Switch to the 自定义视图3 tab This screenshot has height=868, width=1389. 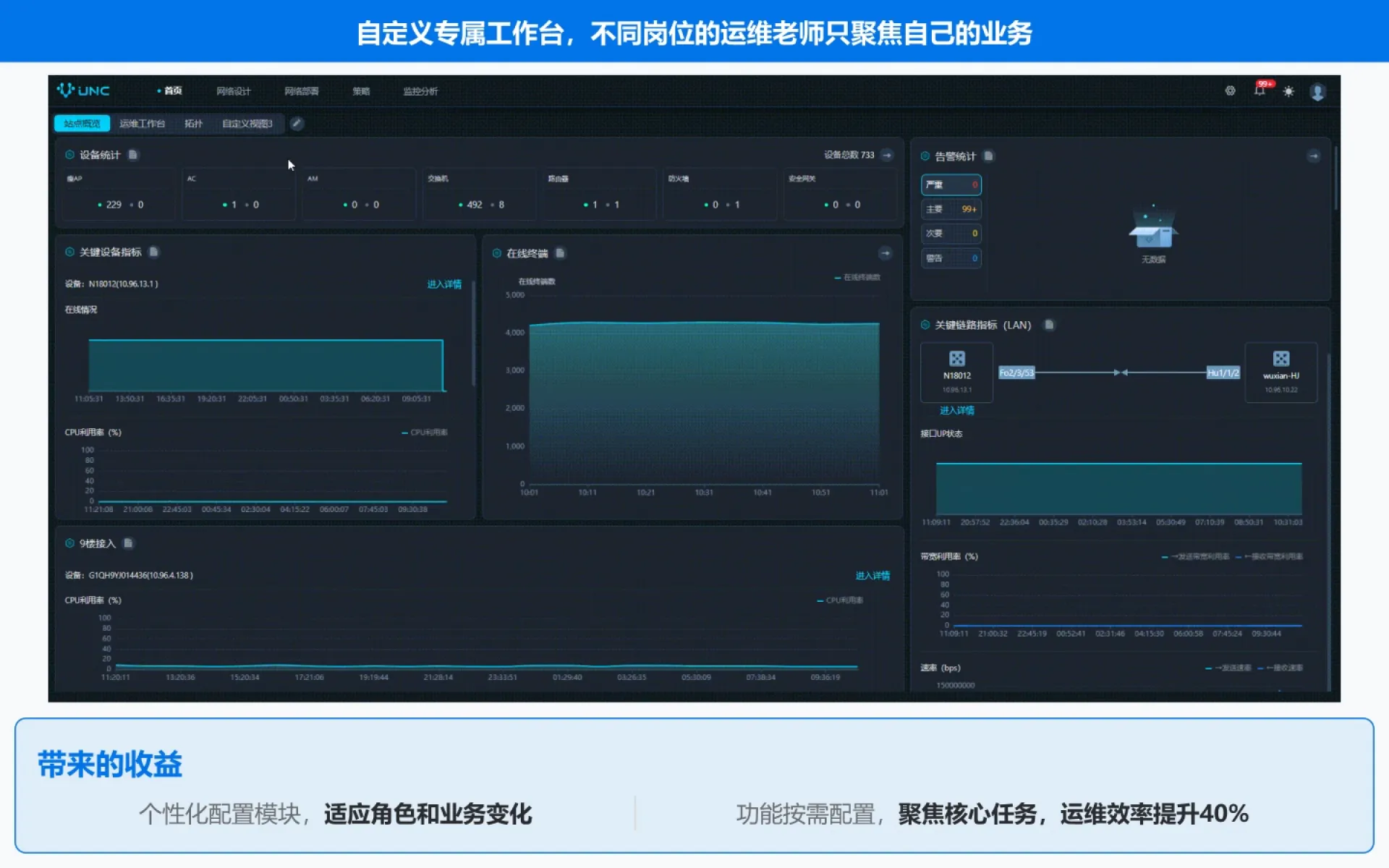(247, 124)
